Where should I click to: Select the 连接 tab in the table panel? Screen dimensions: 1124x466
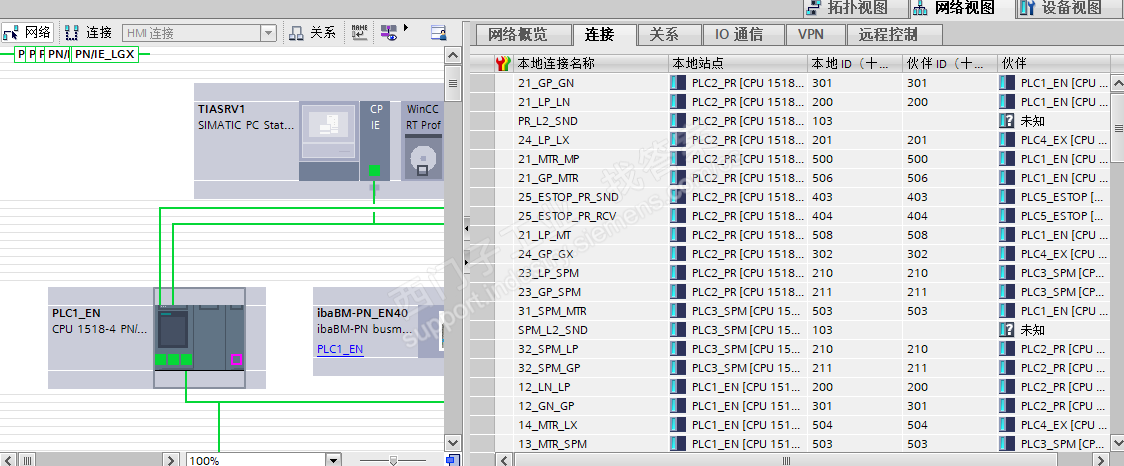coord(604,34)
